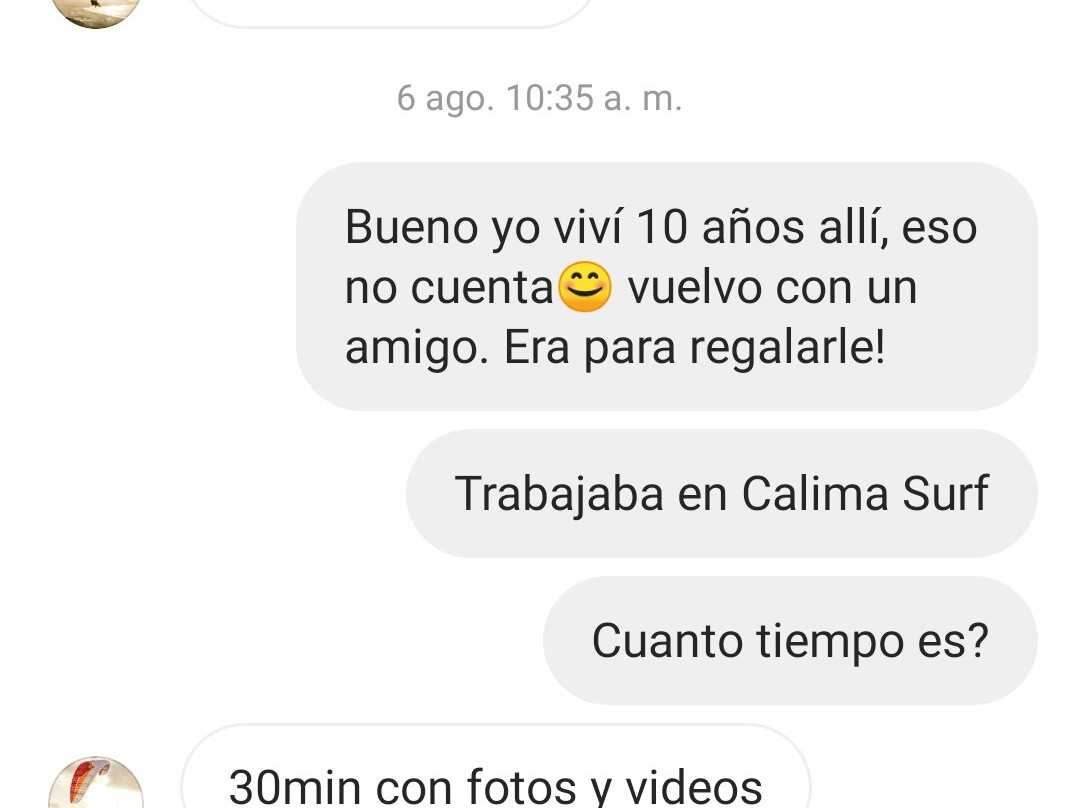Select the message starting with Bueno yo viví
This screenshot has width=1080, height=808.
(666, 287)
